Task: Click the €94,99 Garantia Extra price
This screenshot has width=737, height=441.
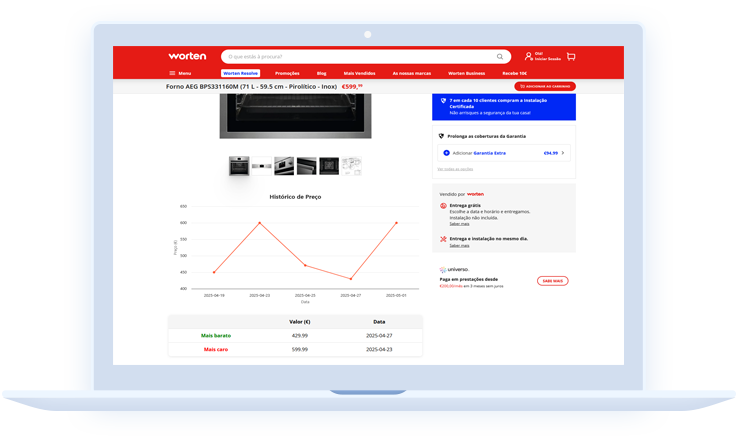Action: pos(550,153)
